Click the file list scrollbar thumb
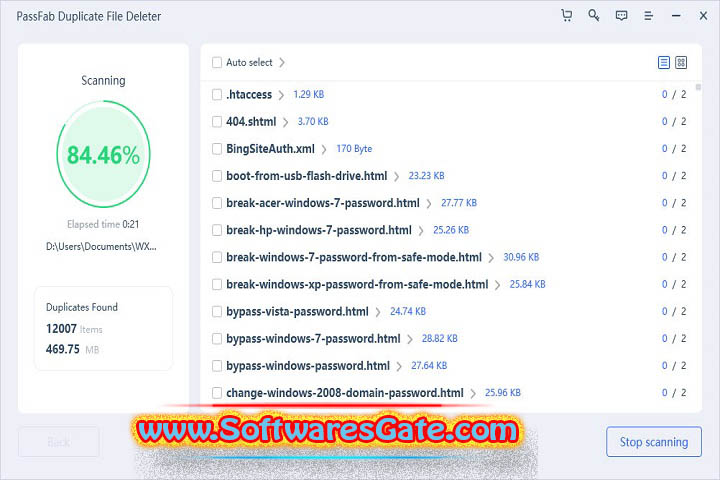The height and width of the screenshot is (480, 720). tap(698, 87)
